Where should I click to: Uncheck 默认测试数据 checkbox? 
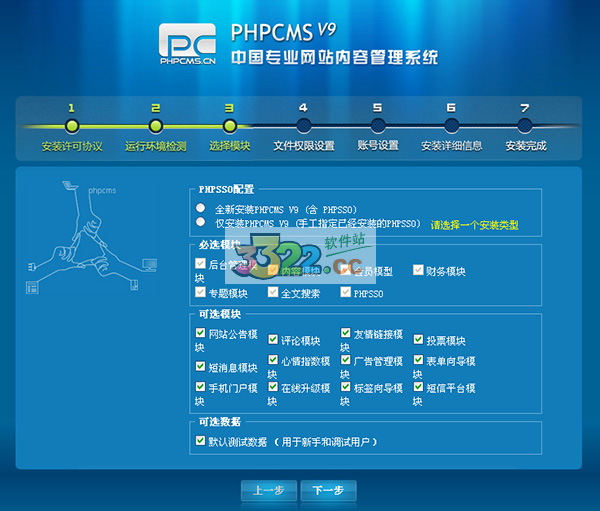coord(200,441)
